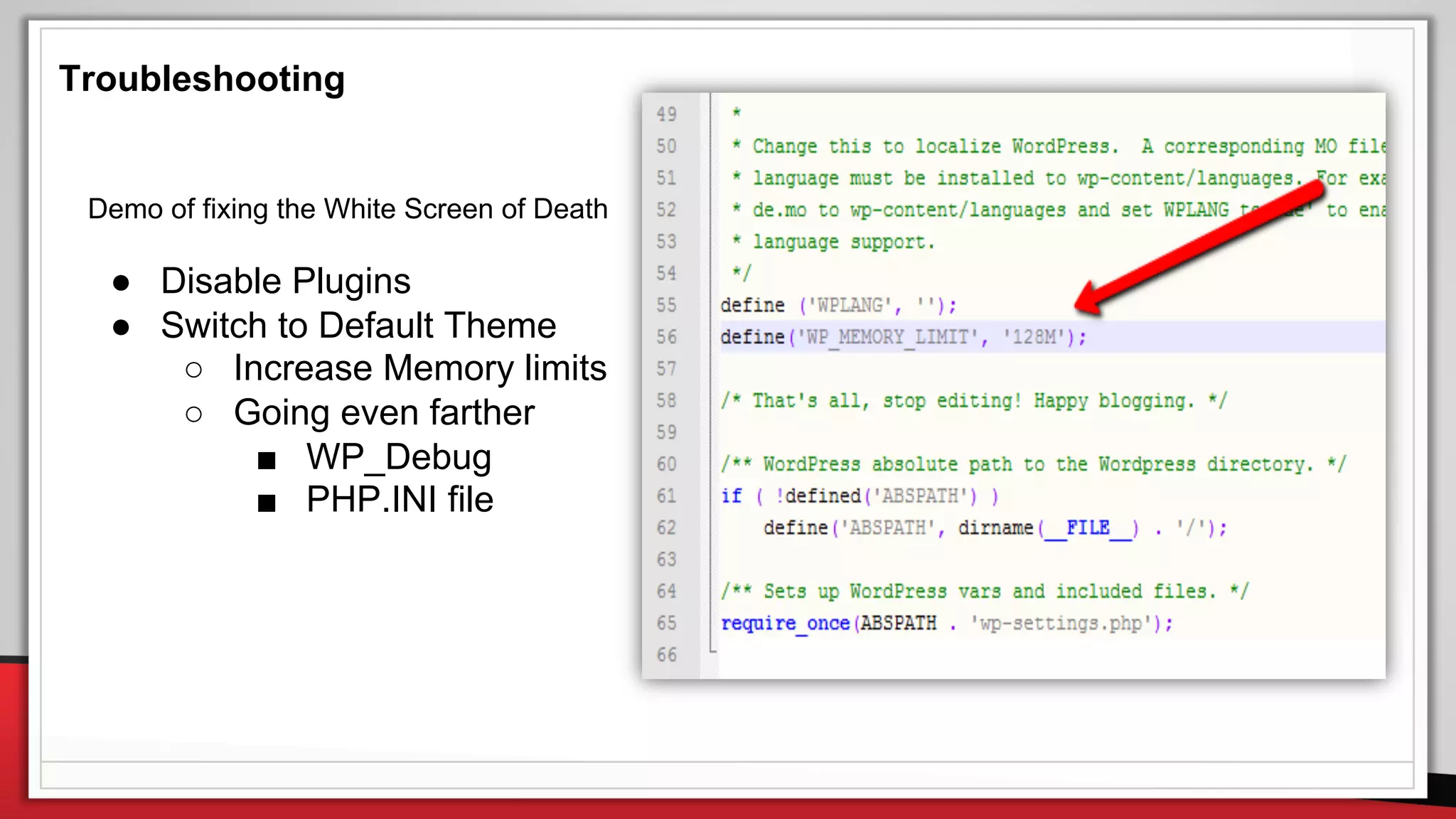Select the 'PHP.INI file' item
1456x819 pixels.
pos(400,499)
